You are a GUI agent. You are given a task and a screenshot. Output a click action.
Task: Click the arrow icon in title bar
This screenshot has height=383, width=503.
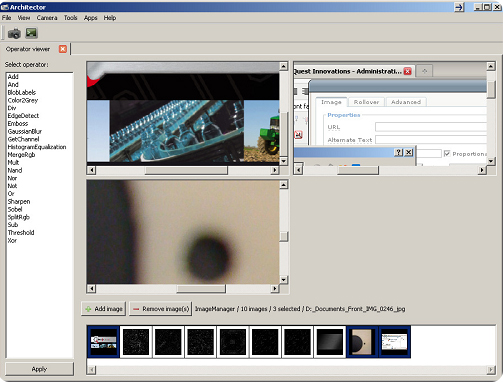click(x=459, y=7)
